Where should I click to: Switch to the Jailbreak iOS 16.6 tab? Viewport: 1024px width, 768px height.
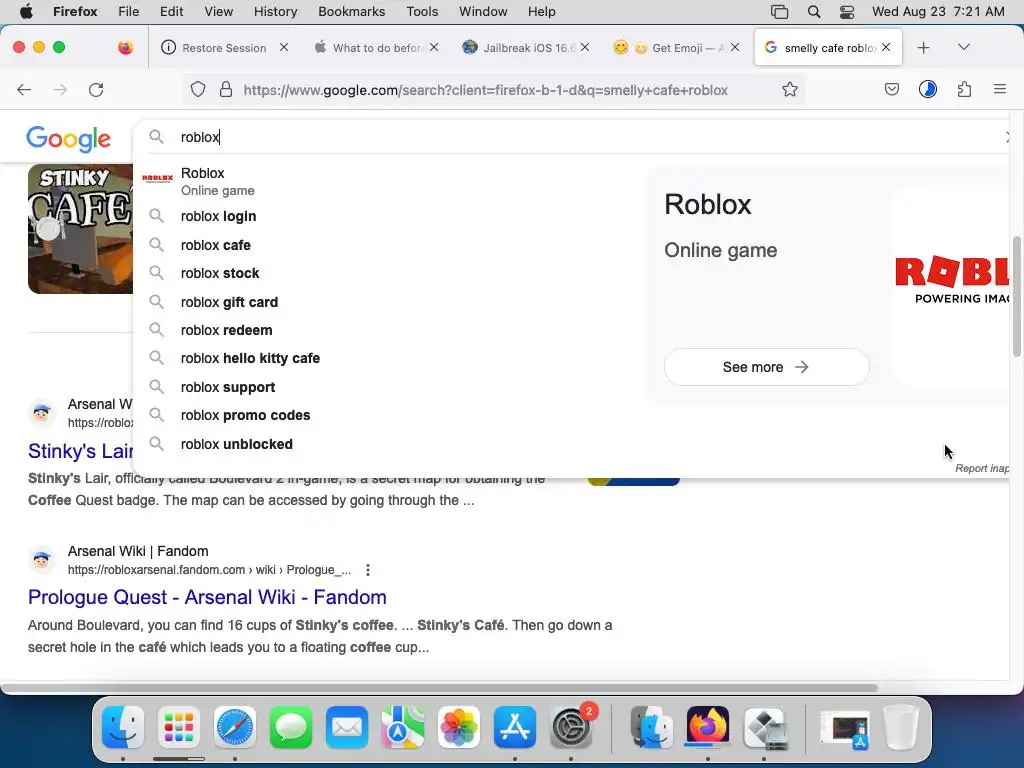[528, 48]
